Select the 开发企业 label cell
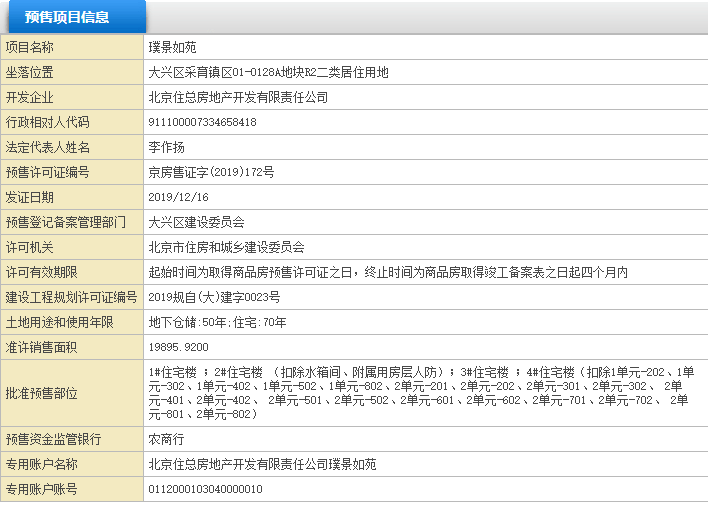This screenshot has width=708, height=505. point(72,97)
